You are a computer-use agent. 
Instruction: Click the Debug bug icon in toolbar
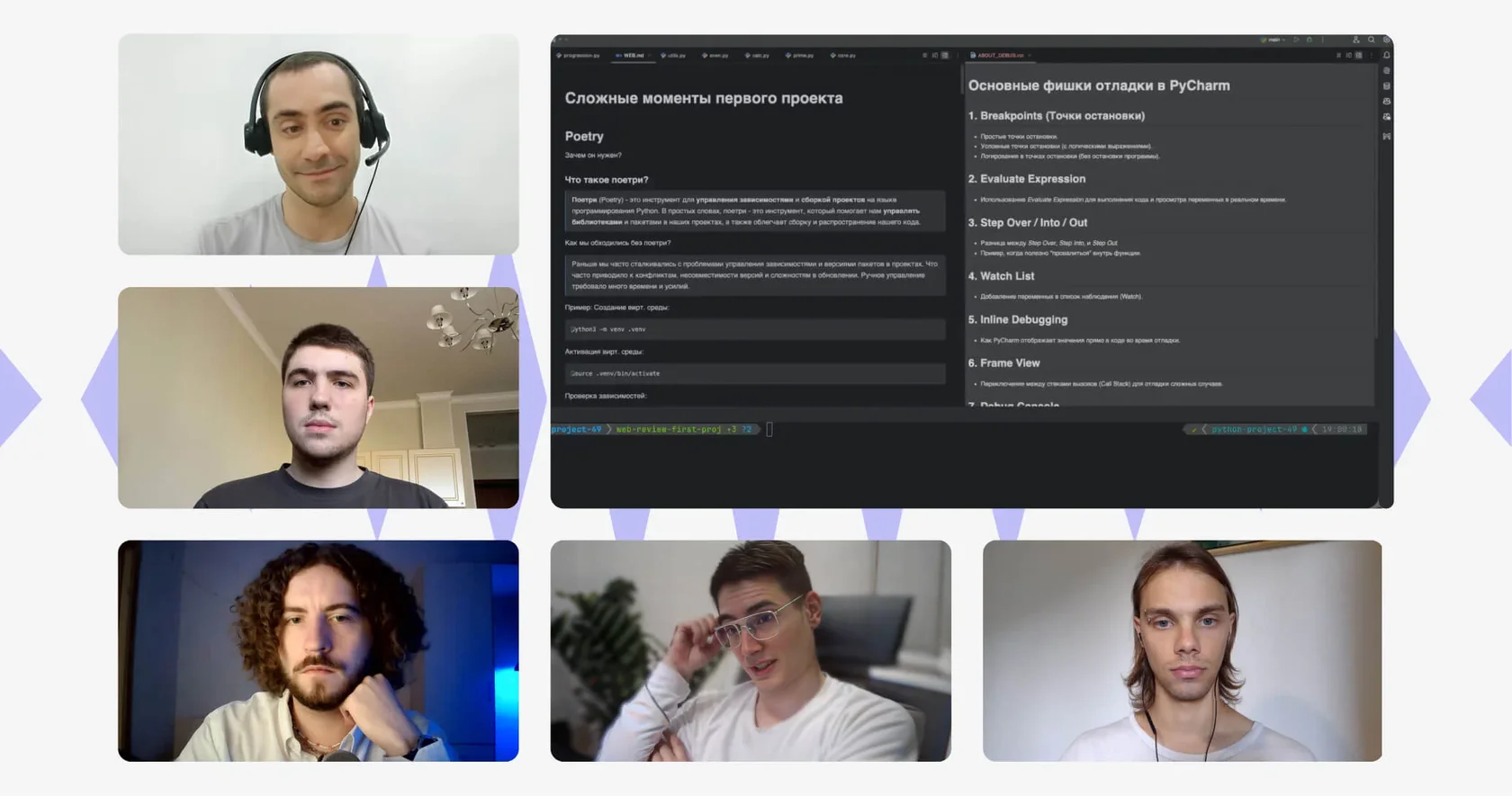(x=1309, y=40)
